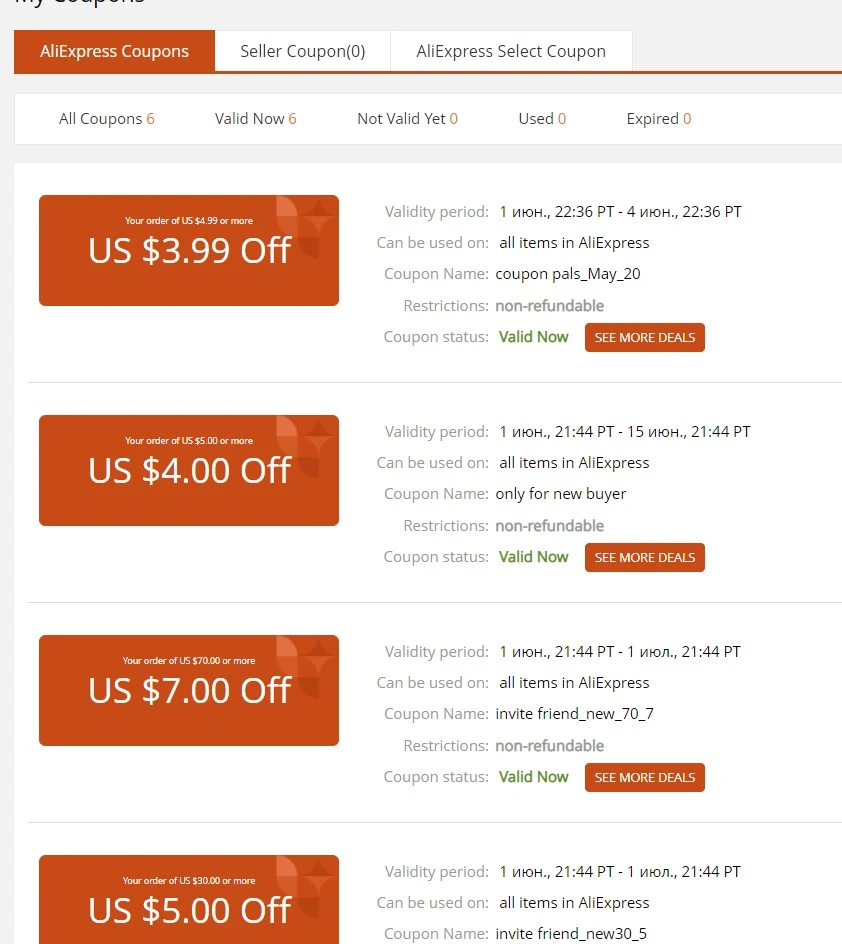The height and width of the screenshot is (944, 842).
Task: Show All Coupons 6 filter
Action: tap(107, 119)
